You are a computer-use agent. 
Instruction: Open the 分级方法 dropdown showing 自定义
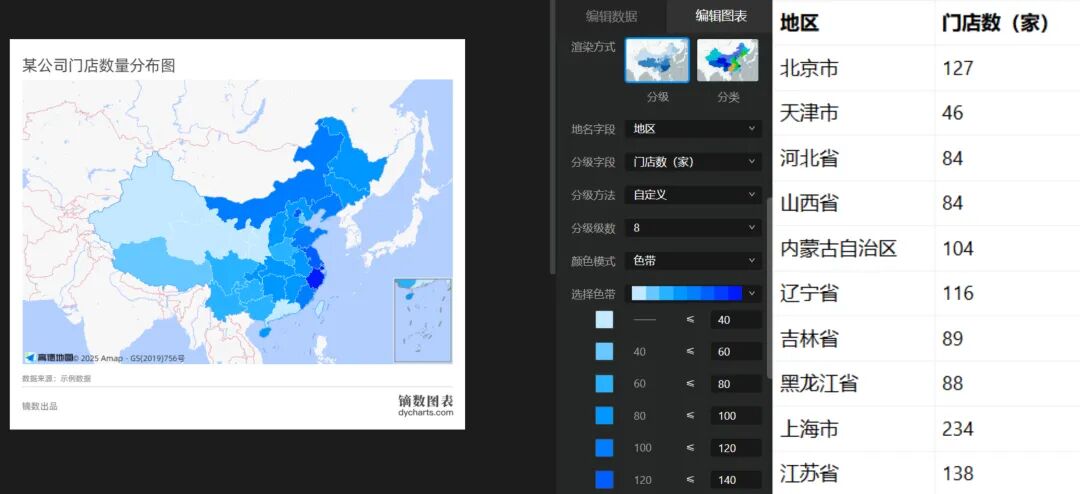tap(694, 195)
